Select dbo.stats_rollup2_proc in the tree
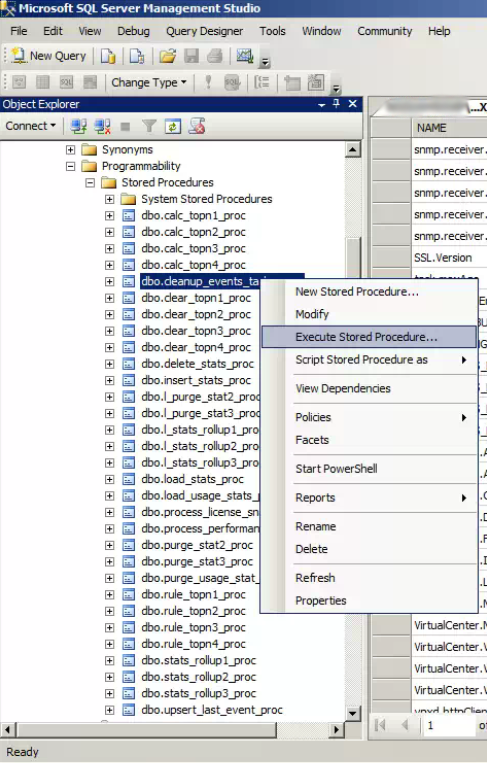487x763 pixels. [198, 677]
